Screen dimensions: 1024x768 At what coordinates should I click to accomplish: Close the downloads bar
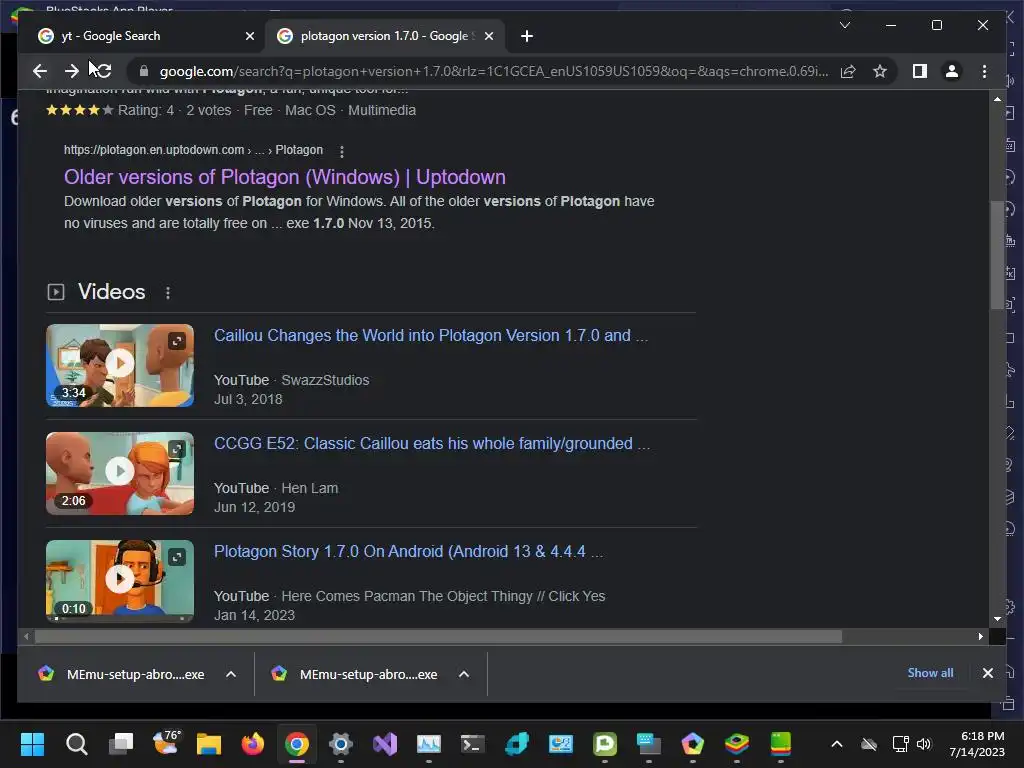point(987,673)
